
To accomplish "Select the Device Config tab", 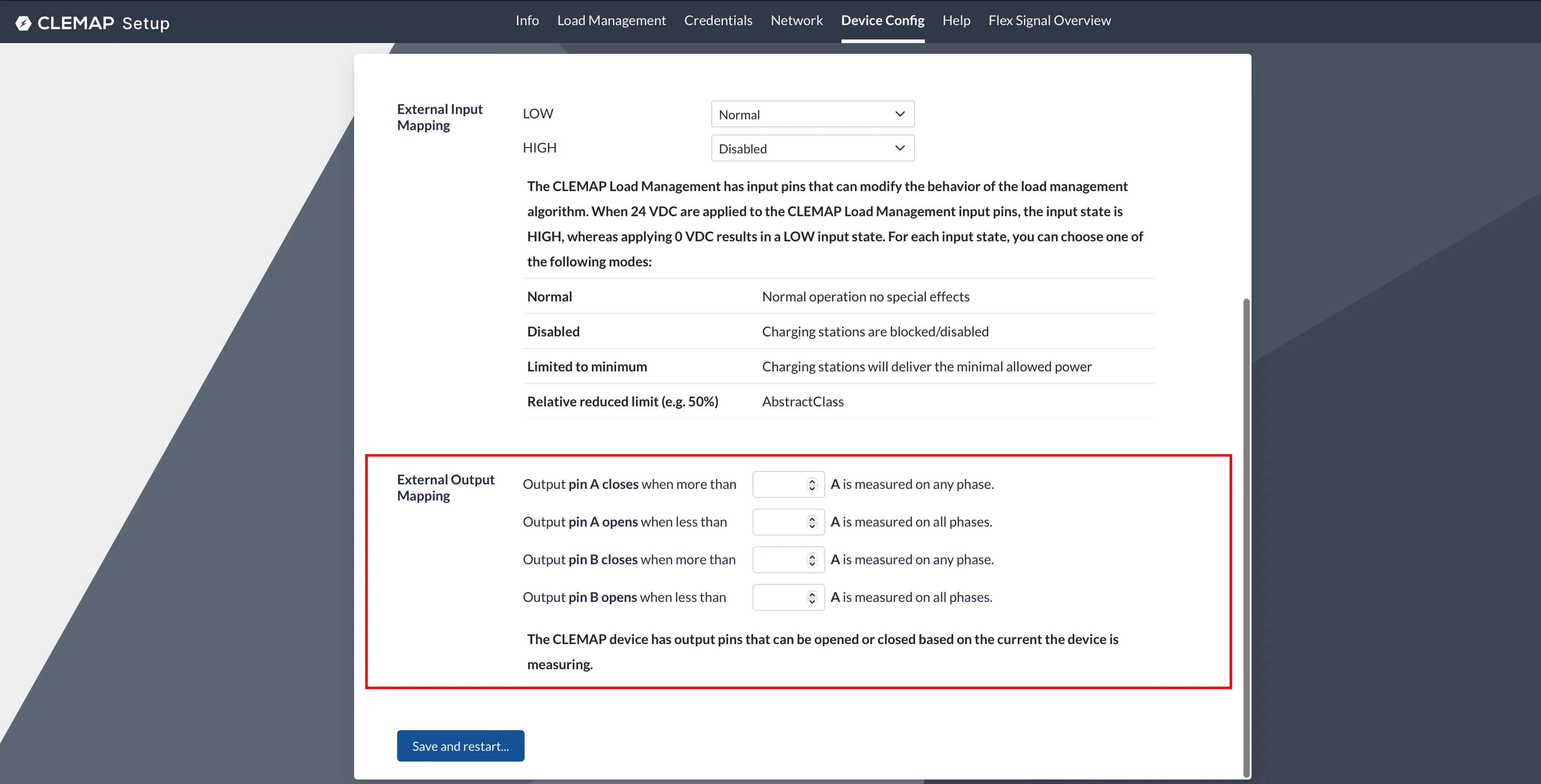I will click(x=882, y=20).
